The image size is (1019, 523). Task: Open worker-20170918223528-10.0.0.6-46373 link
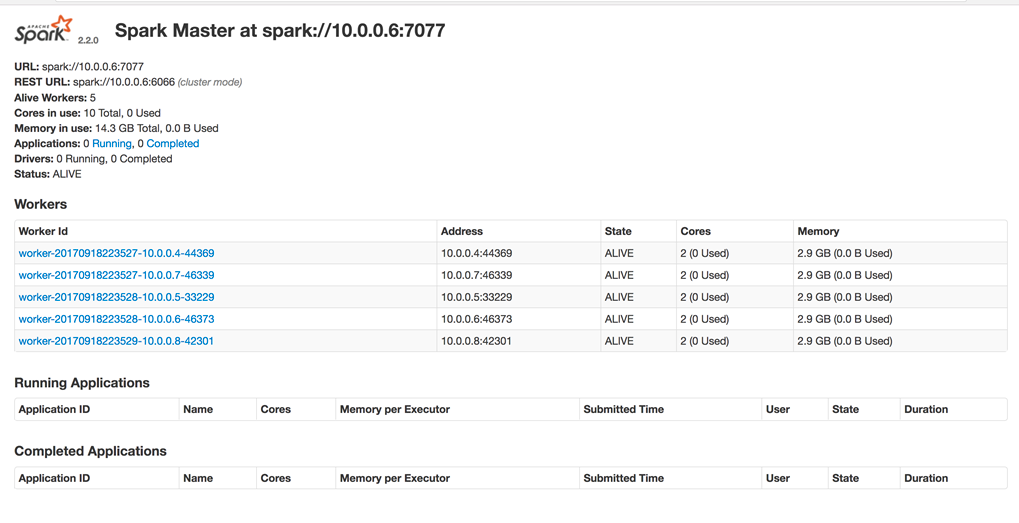point(116,320)
